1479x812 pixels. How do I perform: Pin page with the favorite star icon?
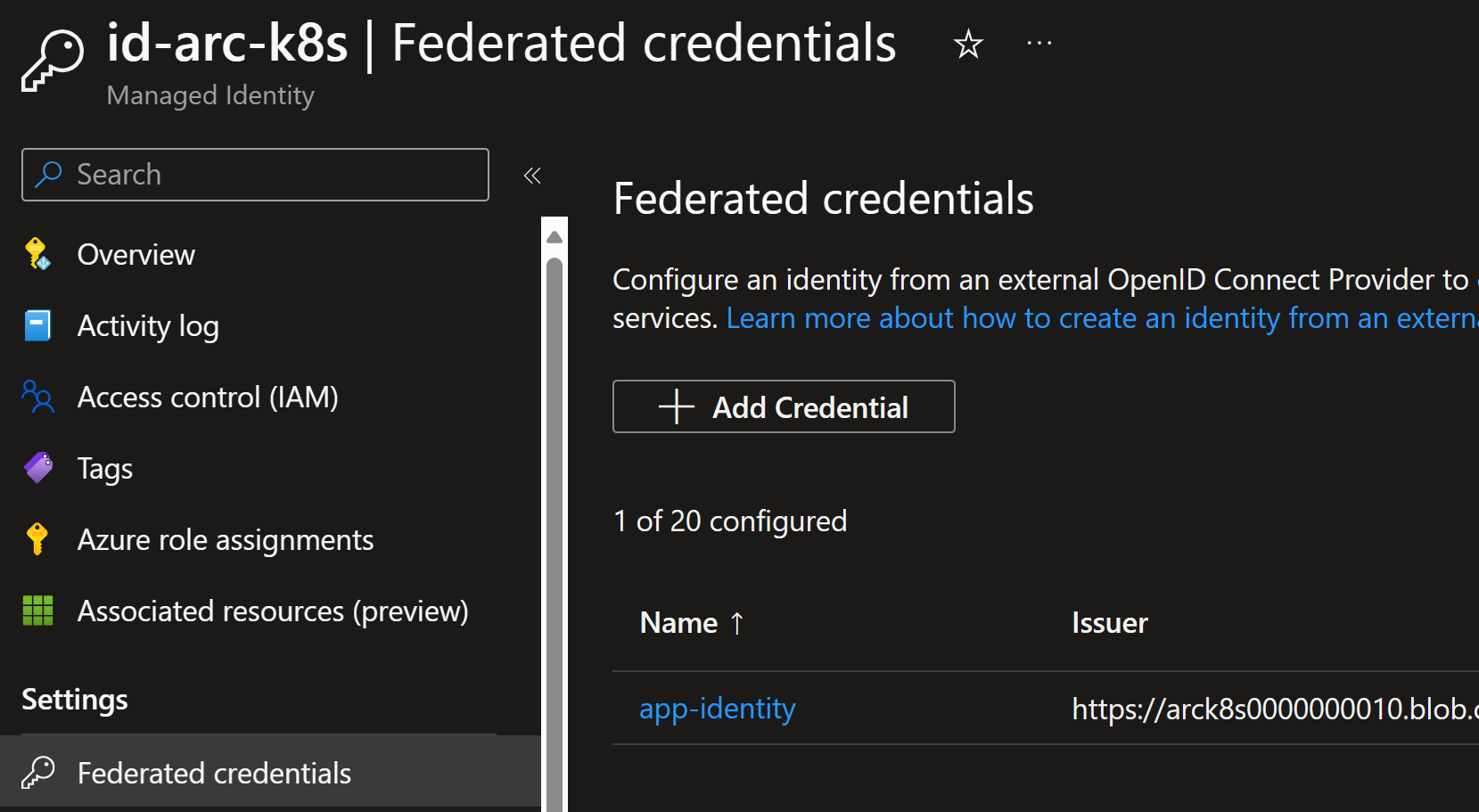[968, 44]
